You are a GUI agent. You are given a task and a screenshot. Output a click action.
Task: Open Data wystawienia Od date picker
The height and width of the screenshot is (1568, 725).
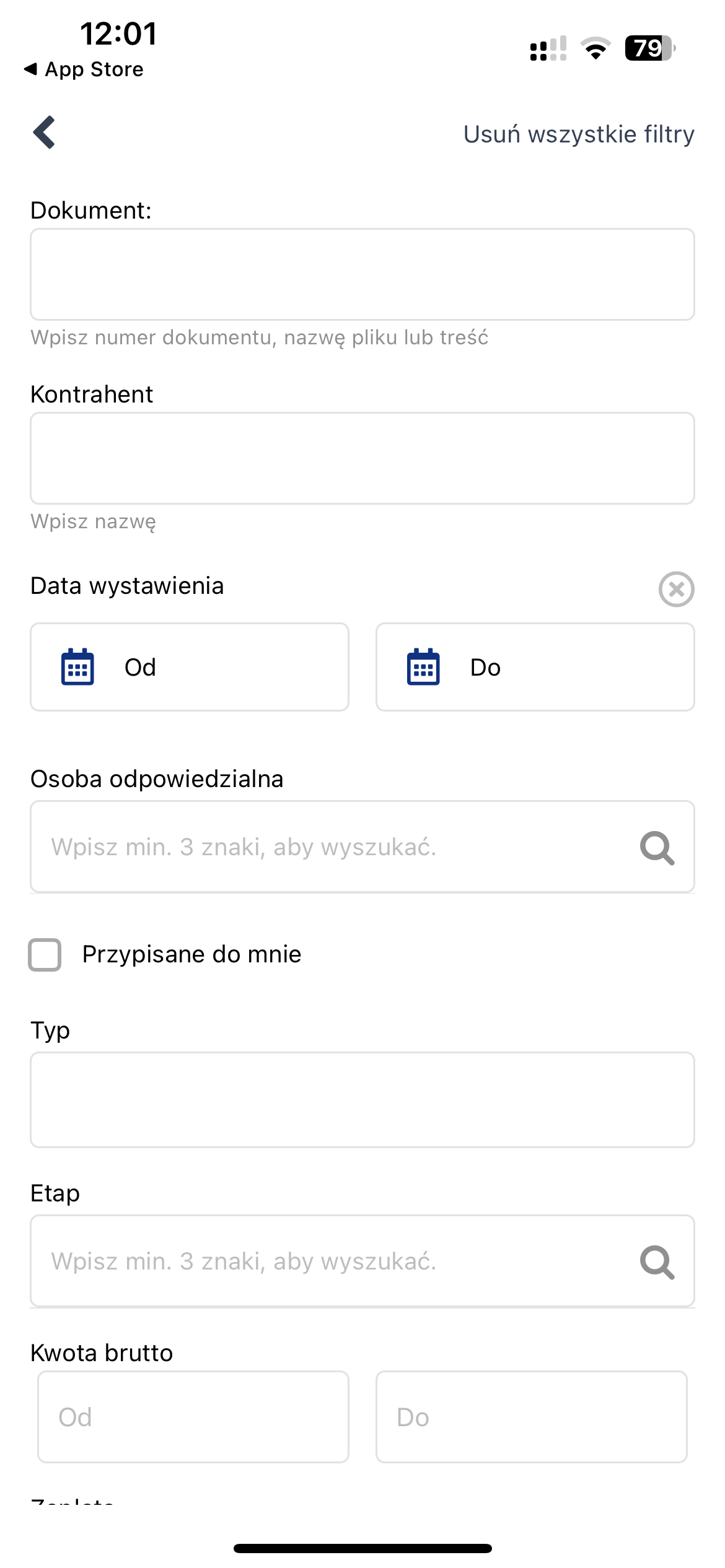click(190, 667)
